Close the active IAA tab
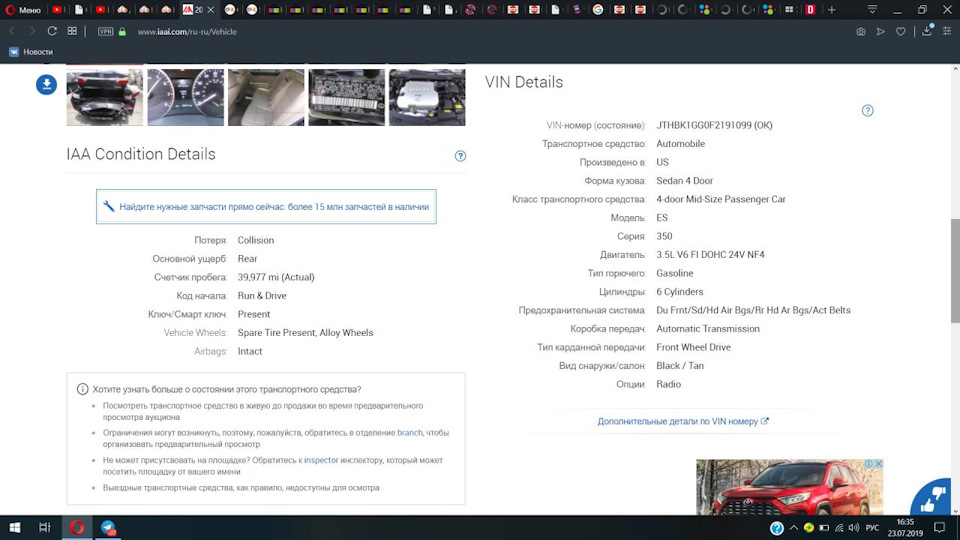The image size is (960, 540). pyautogui.click(x=211, y=10)
